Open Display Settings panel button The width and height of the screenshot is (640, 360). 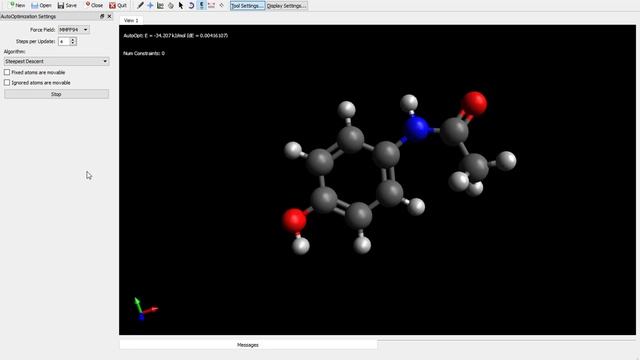click(286, 6)
